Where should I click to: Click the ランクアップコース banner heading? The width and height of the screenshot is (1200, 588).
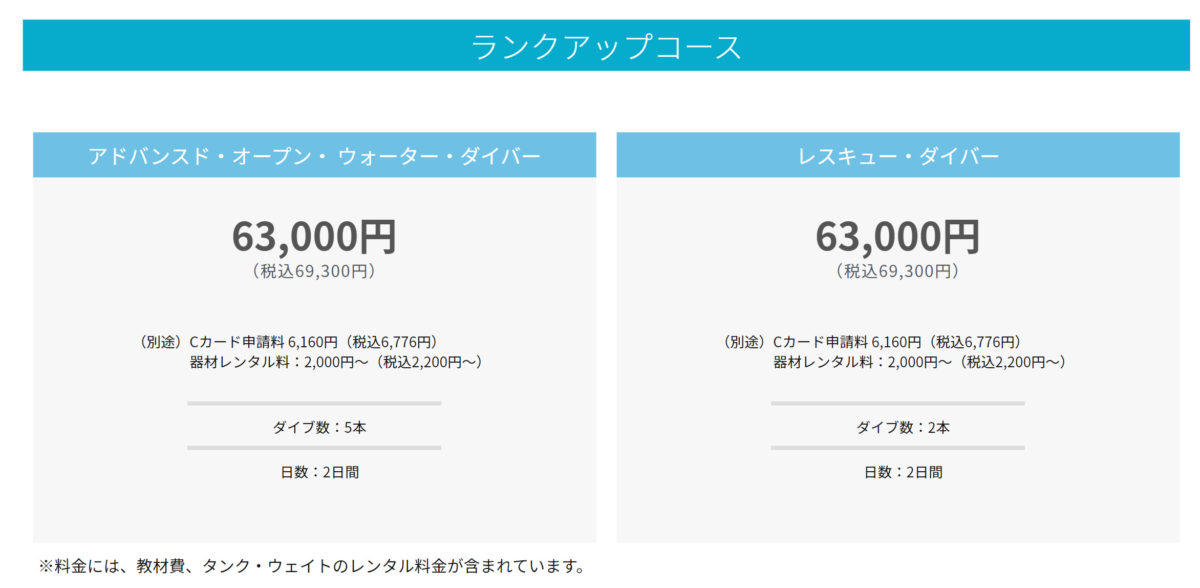tap(606, 47)
